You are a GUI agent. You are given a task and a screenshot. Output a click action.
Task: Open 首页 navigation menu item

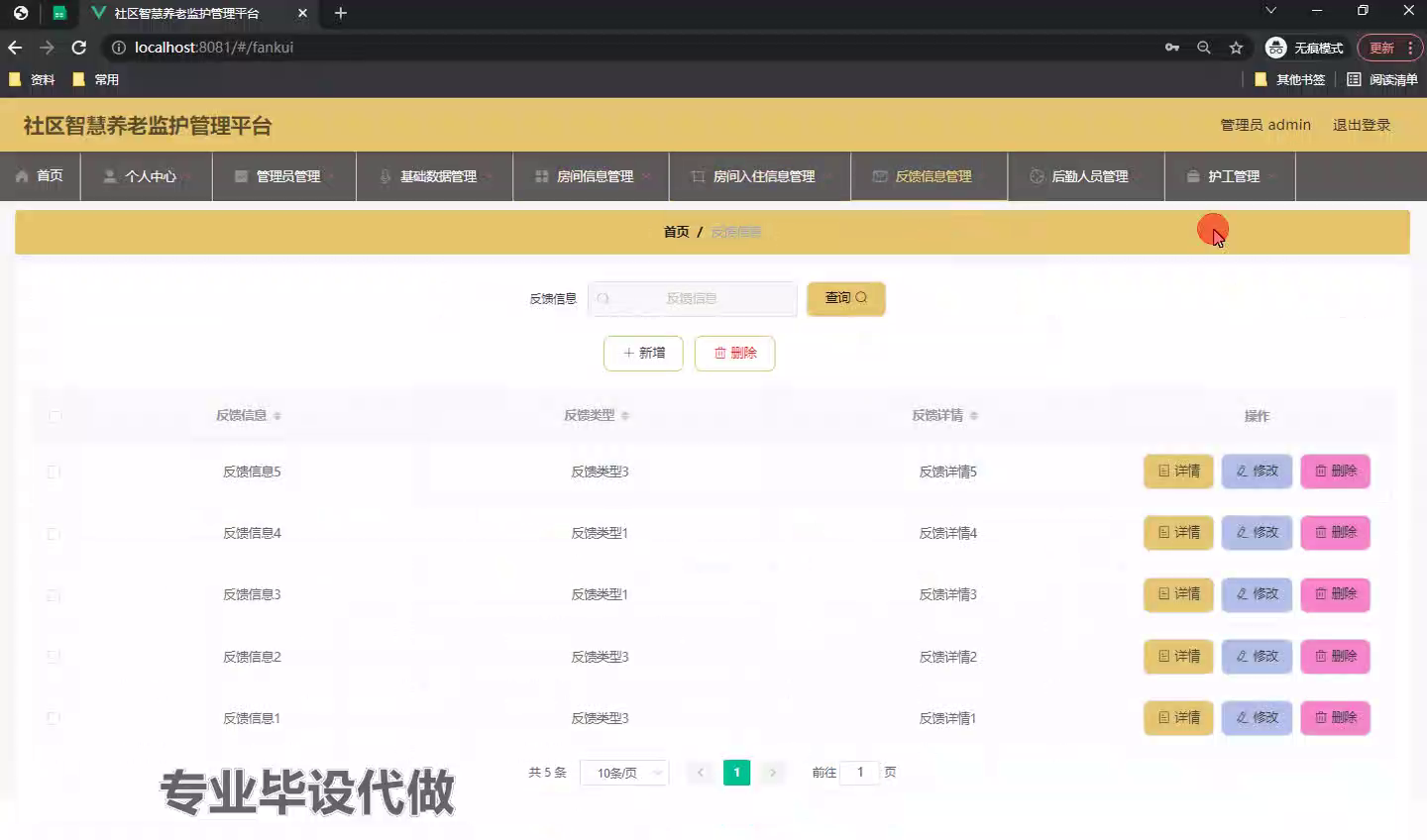click(40, 176)
